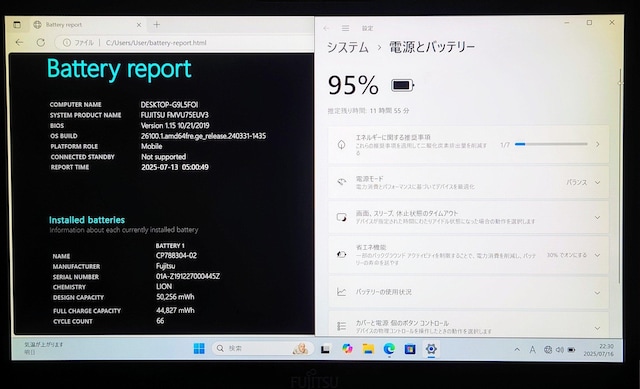Viewport: 640px width, 389px height.
Task: Click the browser back arrow
Action: click(x=19, y=42)
